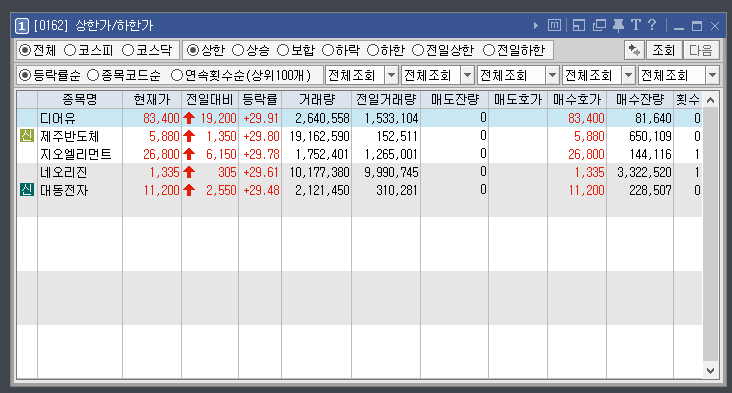
Task: Click the scrollbar down arrow
Action: 711,371
